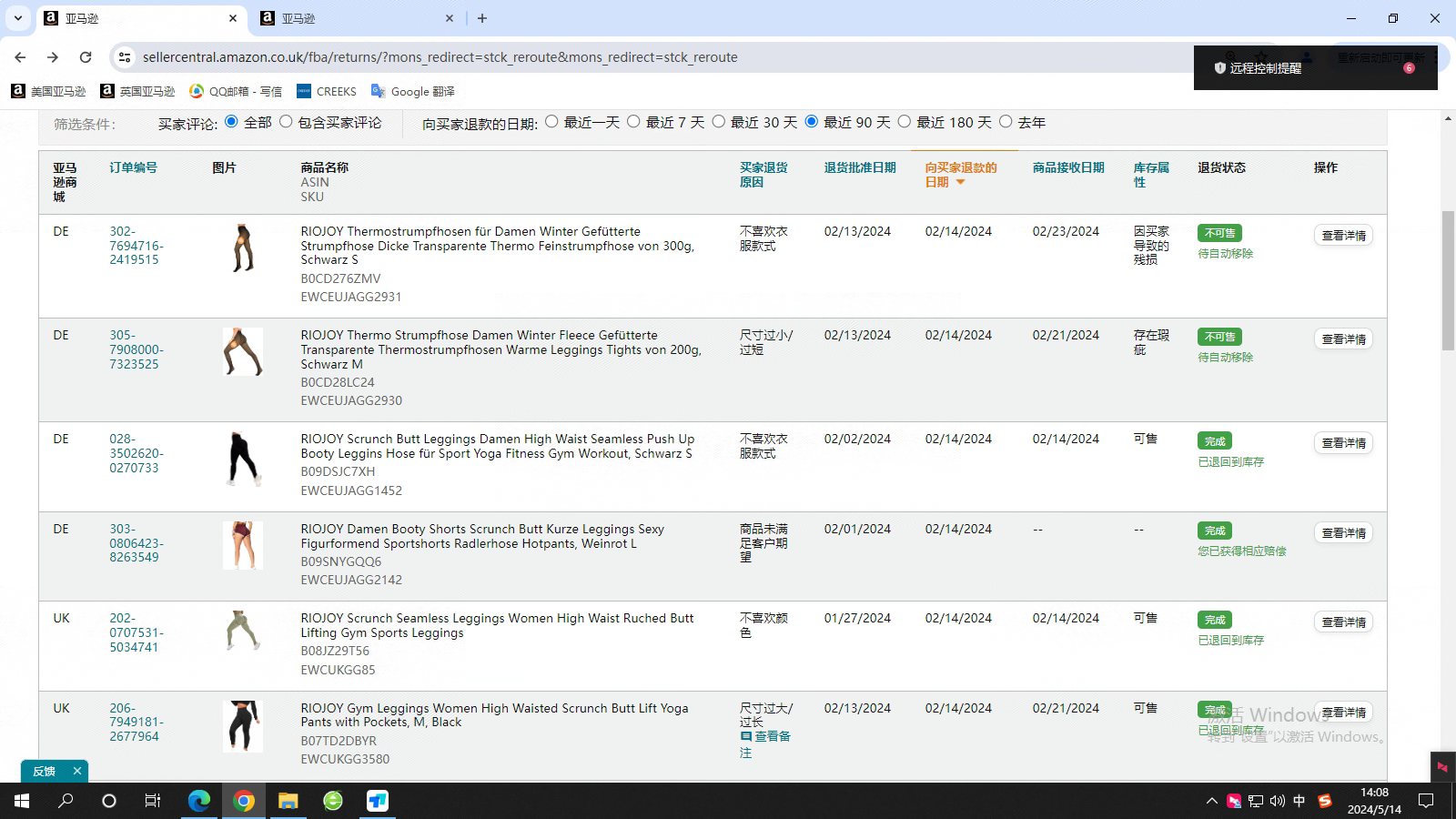
Task: Open Microsoft Edge from taskbar
Action: coord(199,801)
